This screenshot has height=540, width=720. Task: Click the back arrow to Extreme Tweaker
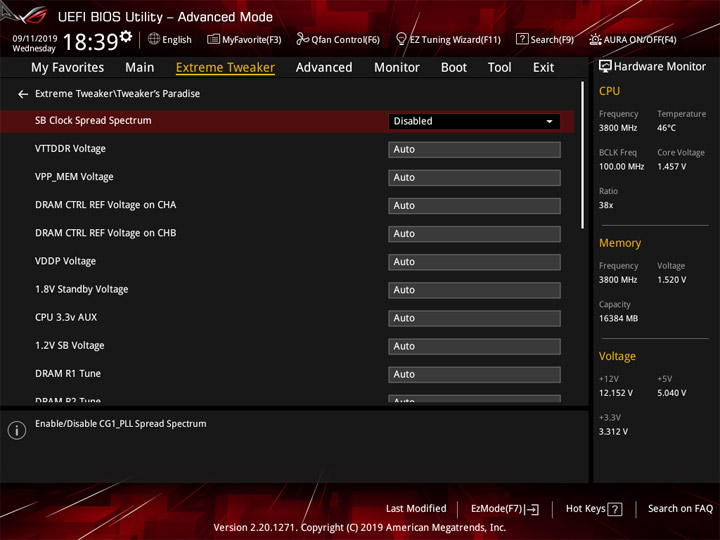pyautogui.click(x=23, y=94)
